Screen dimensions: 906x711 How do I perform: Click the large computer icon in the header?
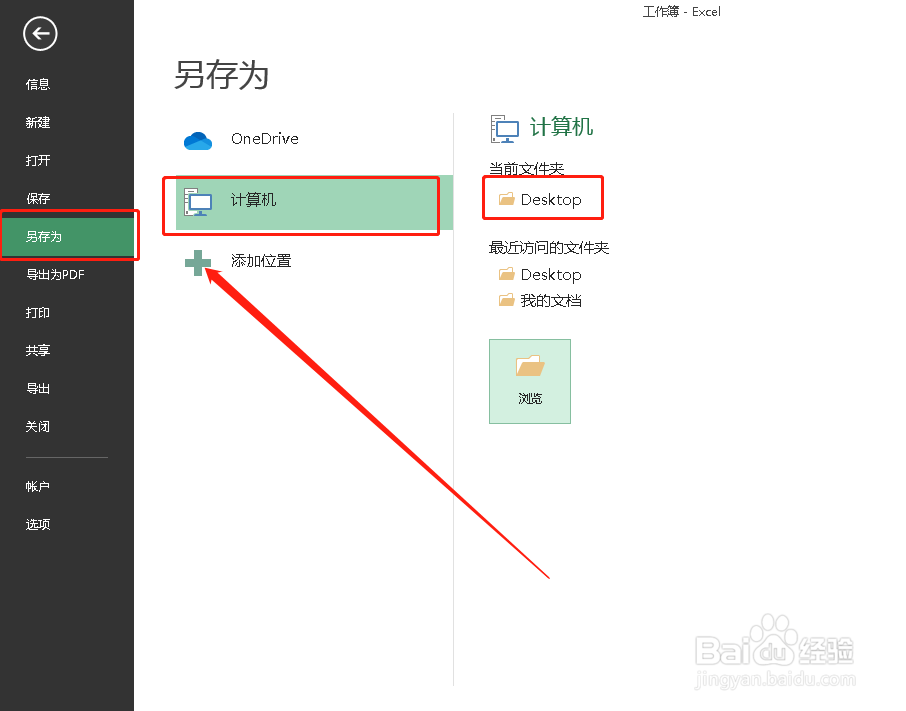pos(505,128)
